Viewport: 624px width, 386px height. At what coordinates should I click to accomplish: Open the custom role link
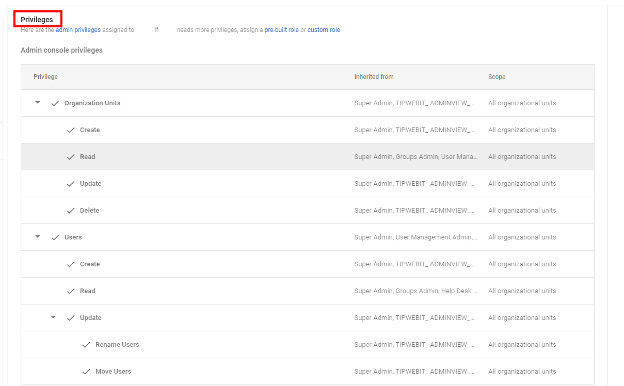(324, 29)
